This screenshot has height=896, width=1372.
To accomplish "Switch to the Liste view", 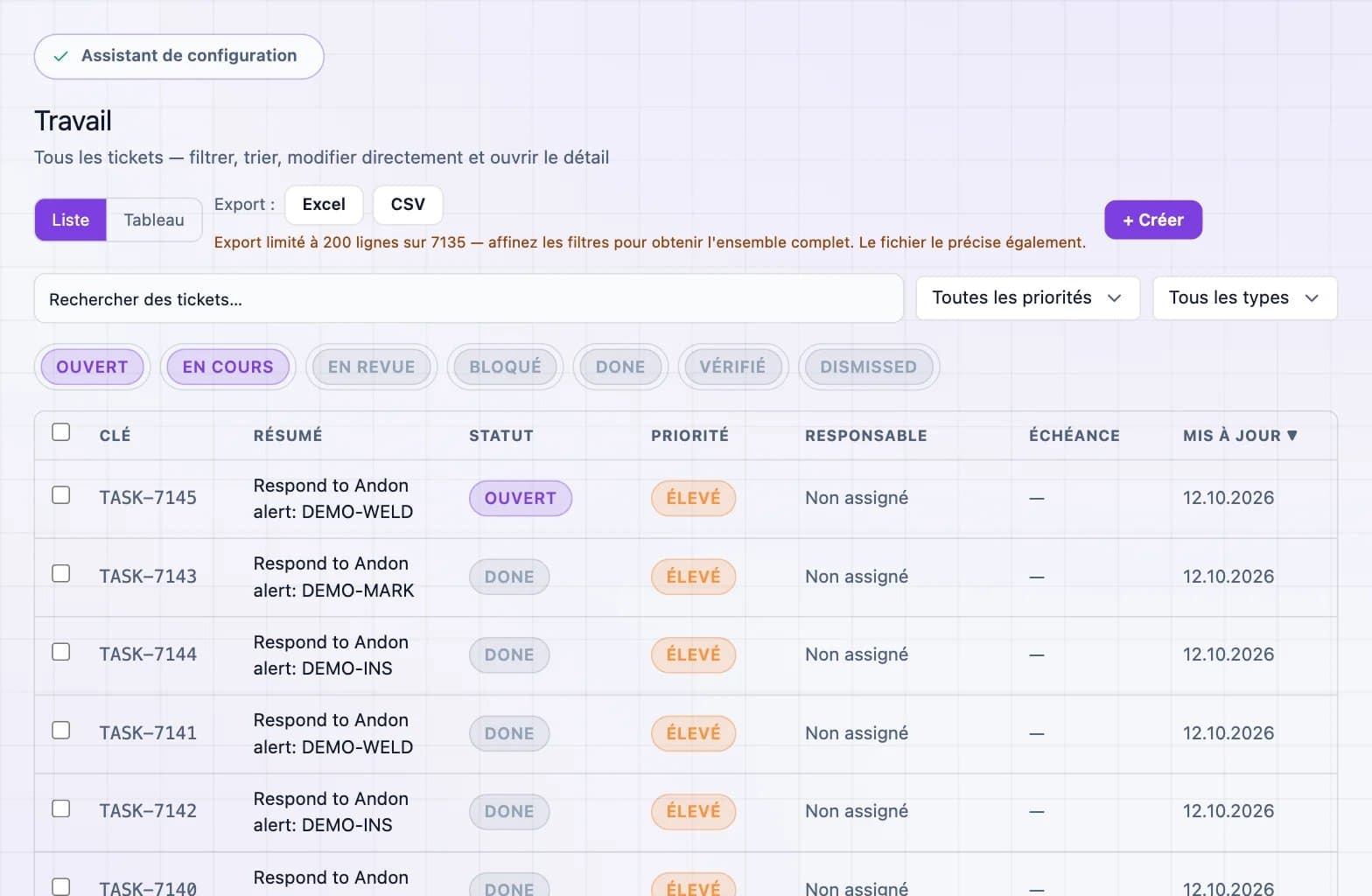I will click(70, 220).
